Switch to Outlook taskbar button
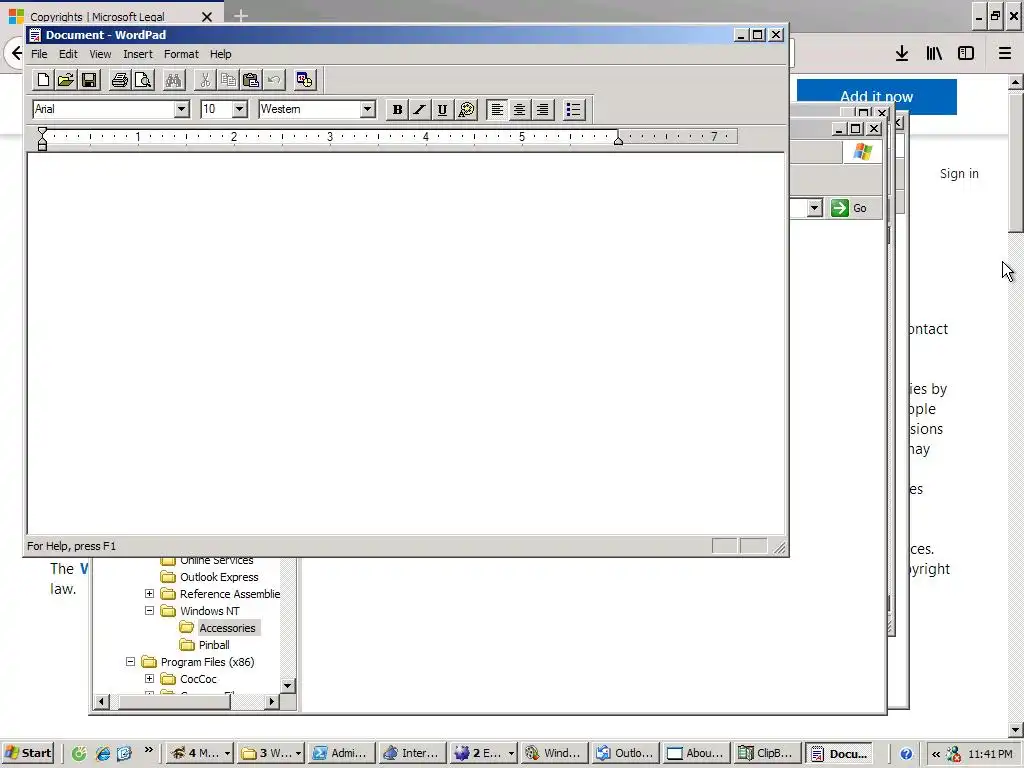The image size is (1024, 768). (624, 753)
